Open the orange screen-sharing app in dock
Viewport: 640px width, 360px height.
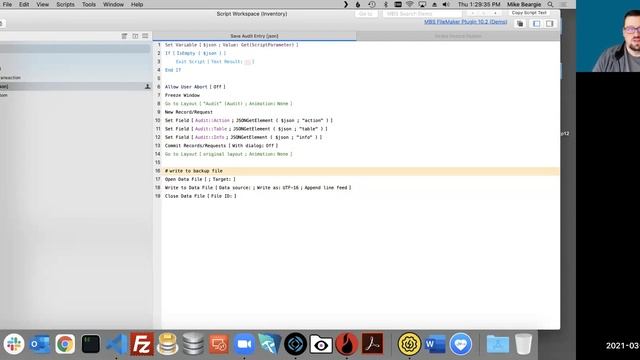click(x=219, y=344)
